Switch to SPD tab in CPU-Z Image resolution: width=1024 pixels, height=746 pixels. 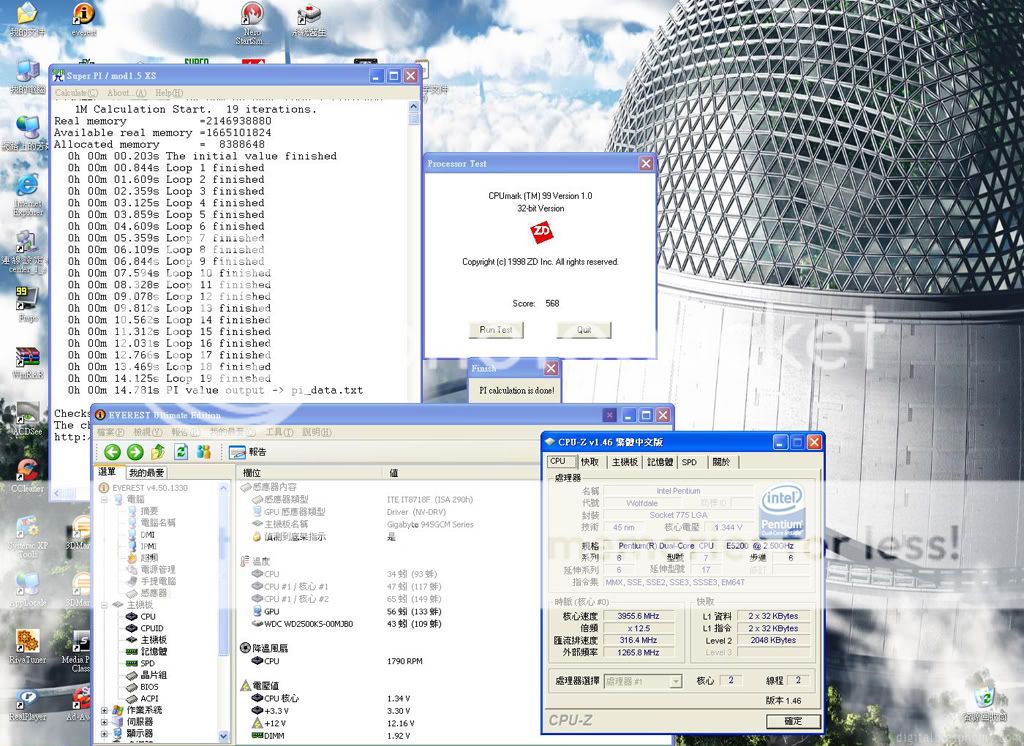[x=689, y=462]
